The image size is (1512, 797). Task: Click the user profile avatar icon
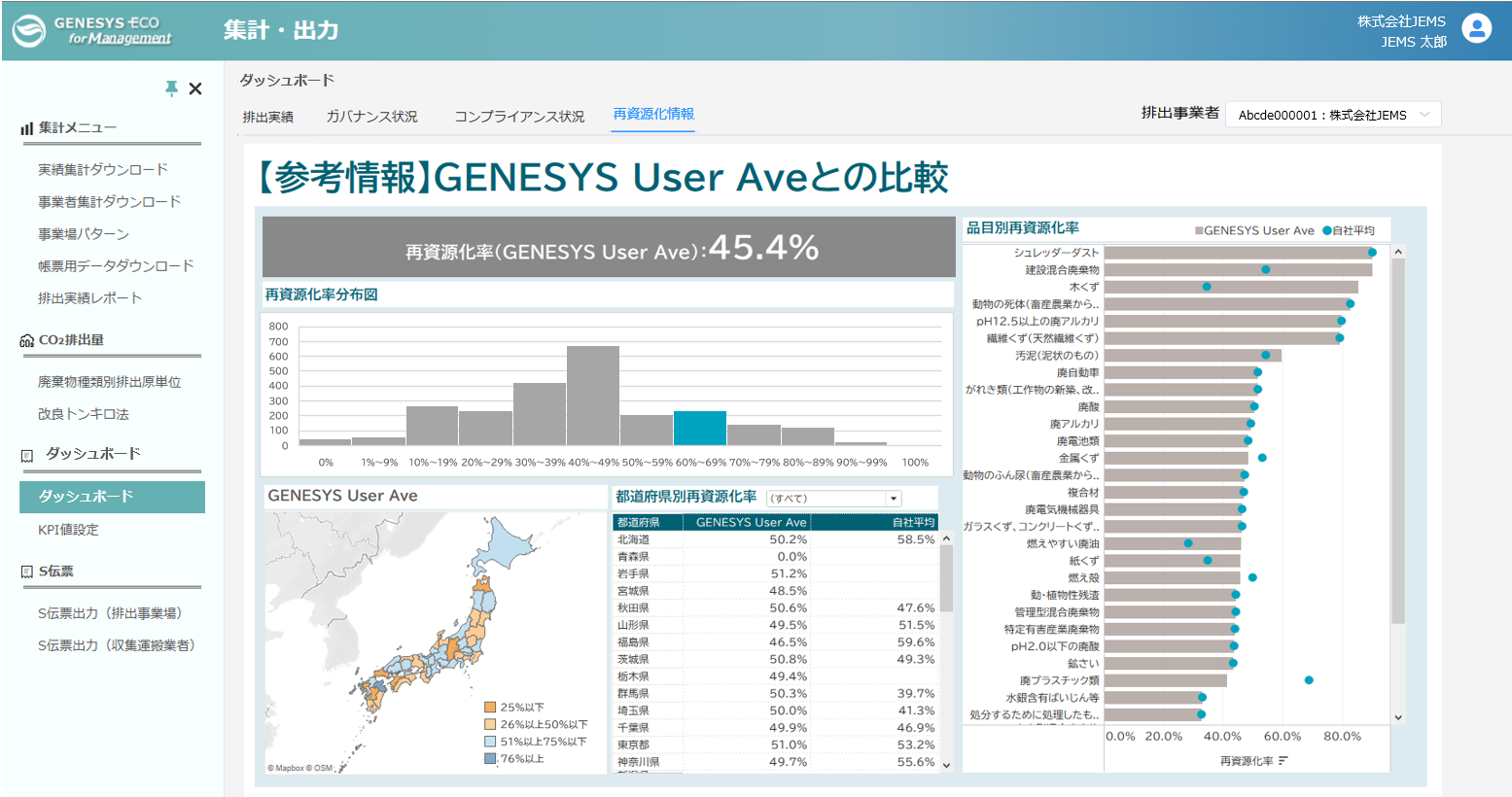[1476, 28]
